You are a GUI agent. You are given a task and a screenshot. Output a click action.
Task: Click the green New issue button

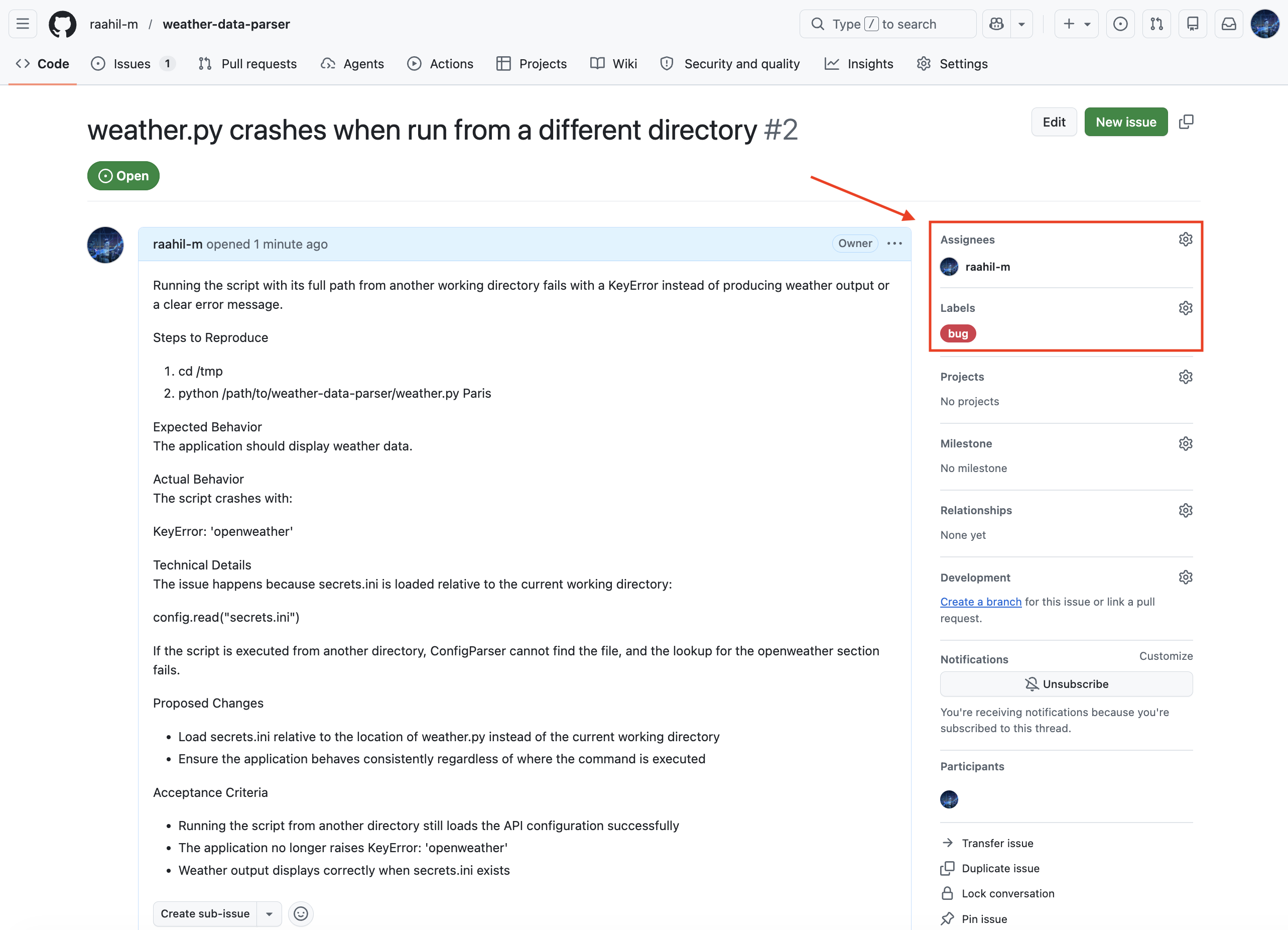[1125, 122]
